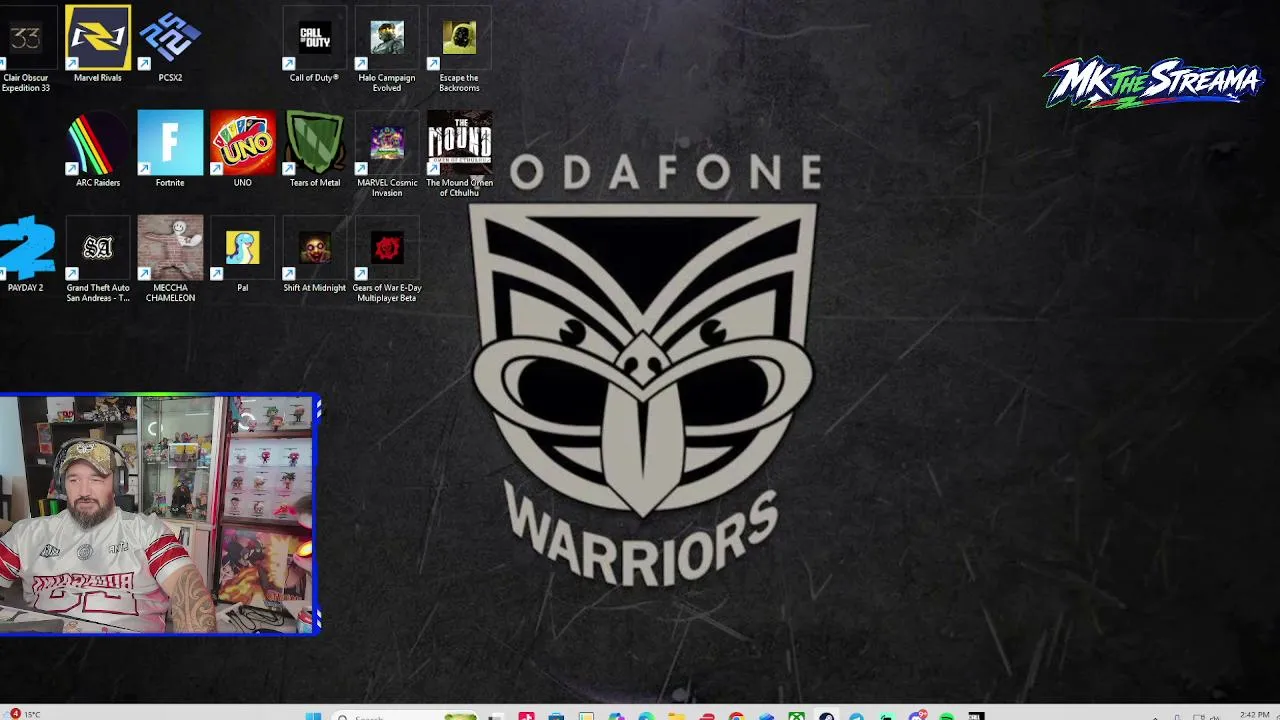1280x720 pixels.
Task: Open the Xbox app from the taskbar
Action: (796, 716)
